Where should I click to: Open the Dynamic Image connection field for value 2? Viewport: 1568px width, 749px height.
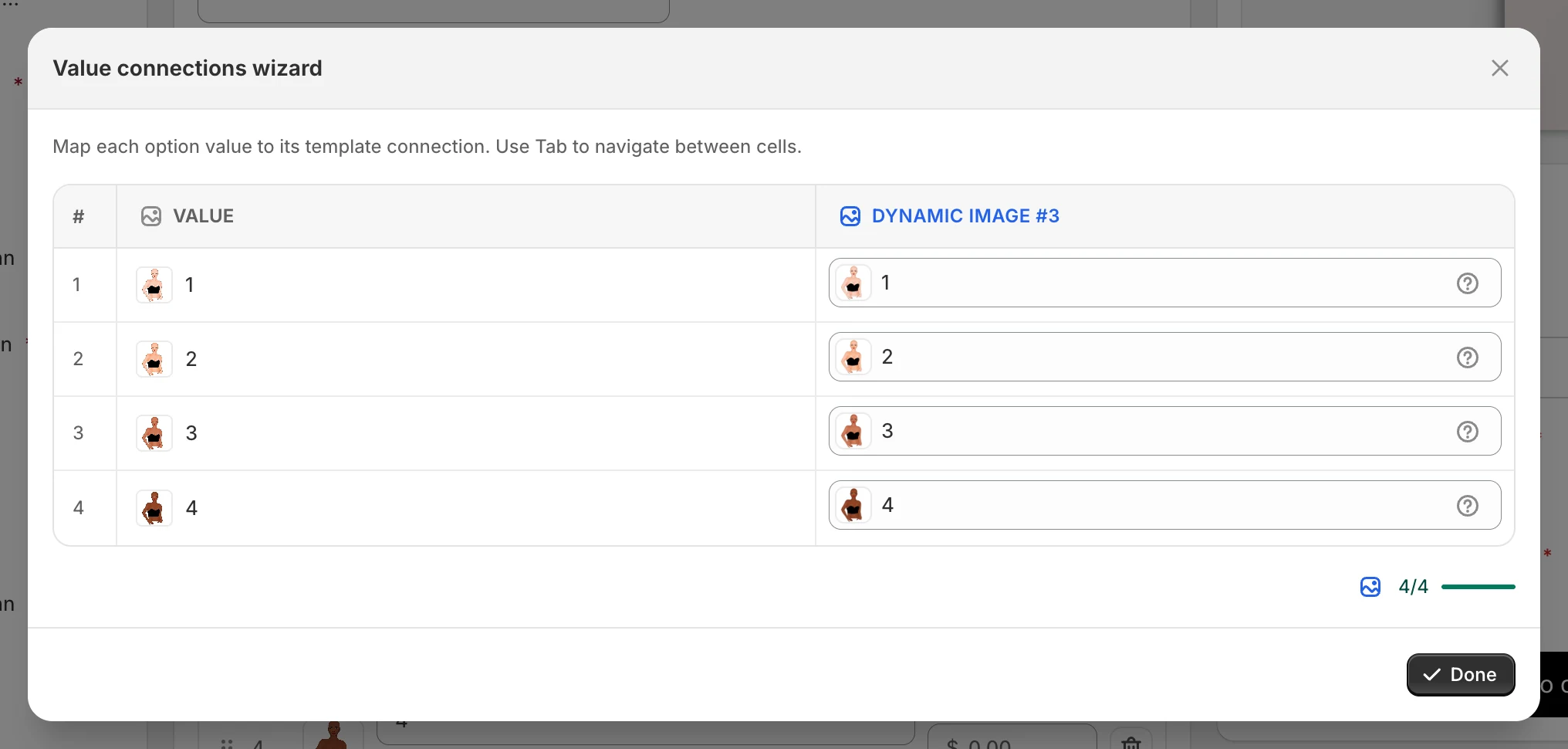[x=1164, y=357]
